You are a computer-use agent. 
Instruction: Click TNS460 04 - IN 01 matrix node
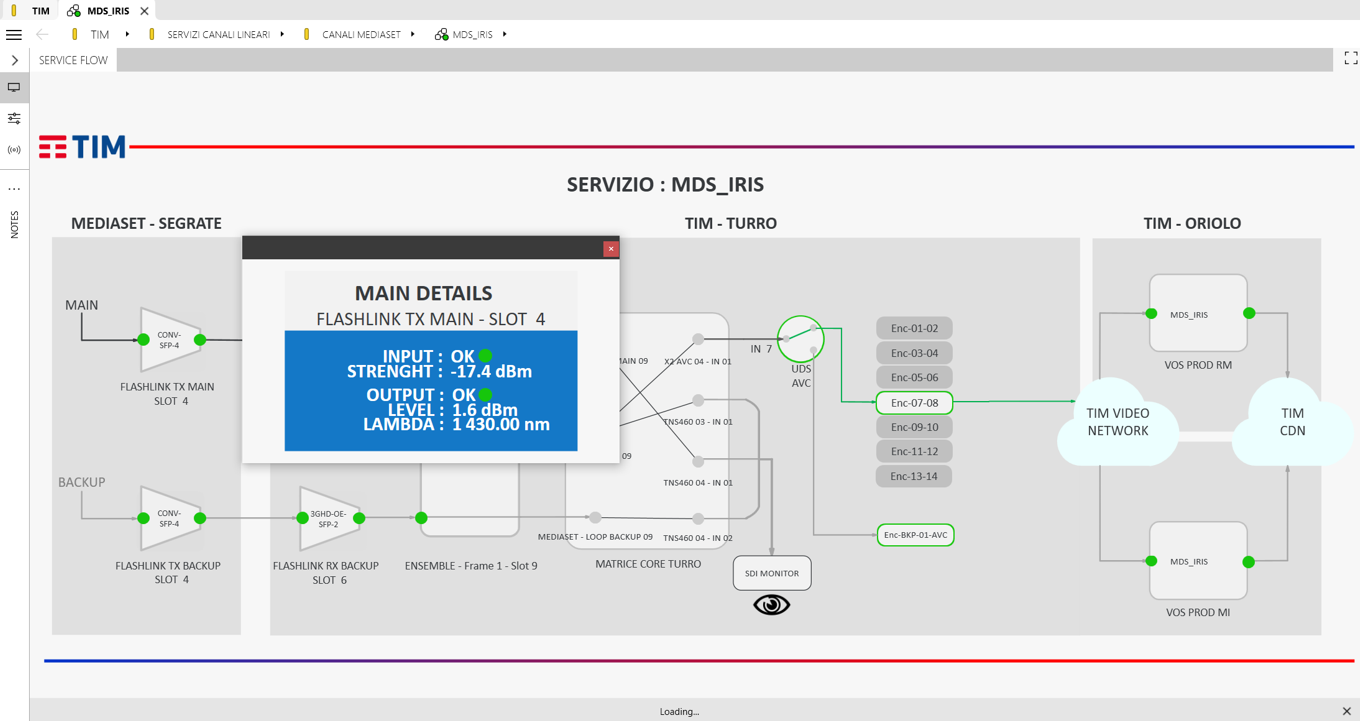pyautogui.click(x=698, y=461)
